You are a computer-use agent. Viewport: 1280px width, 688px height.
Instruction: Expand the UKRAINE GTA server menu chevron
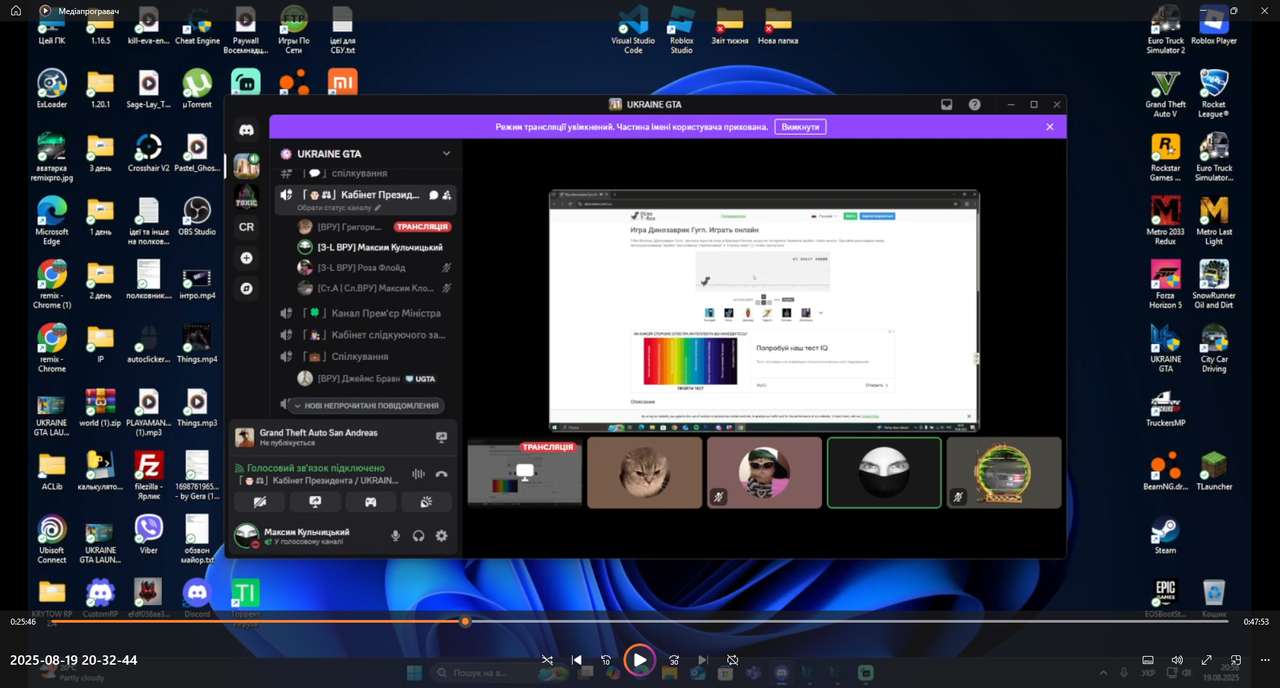coord(446,154)
